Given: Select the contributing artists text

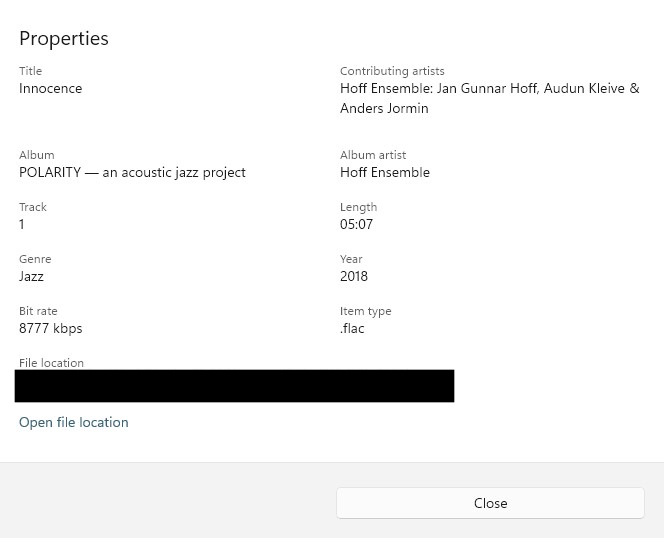Looking at the screenshot, I should coord(490,98).
